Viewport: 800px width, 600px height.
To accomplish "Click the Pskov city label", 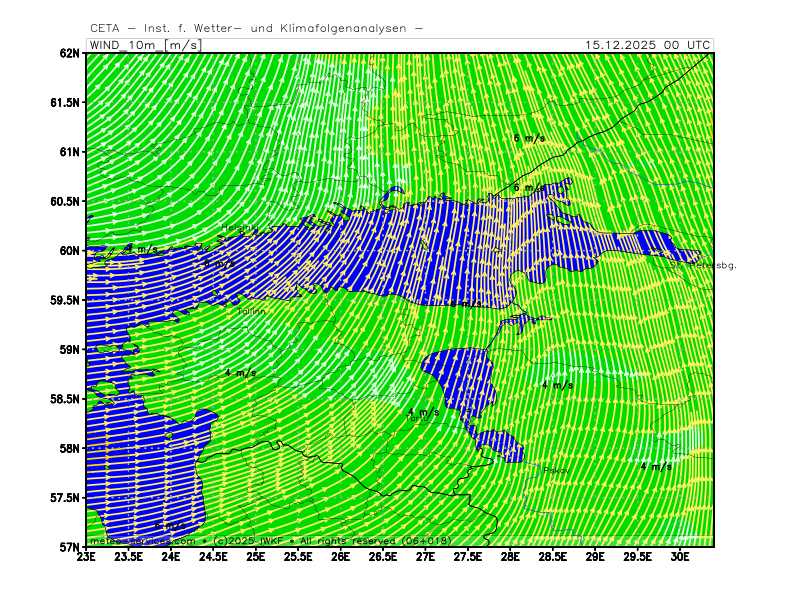I will (x=557, y=470).
